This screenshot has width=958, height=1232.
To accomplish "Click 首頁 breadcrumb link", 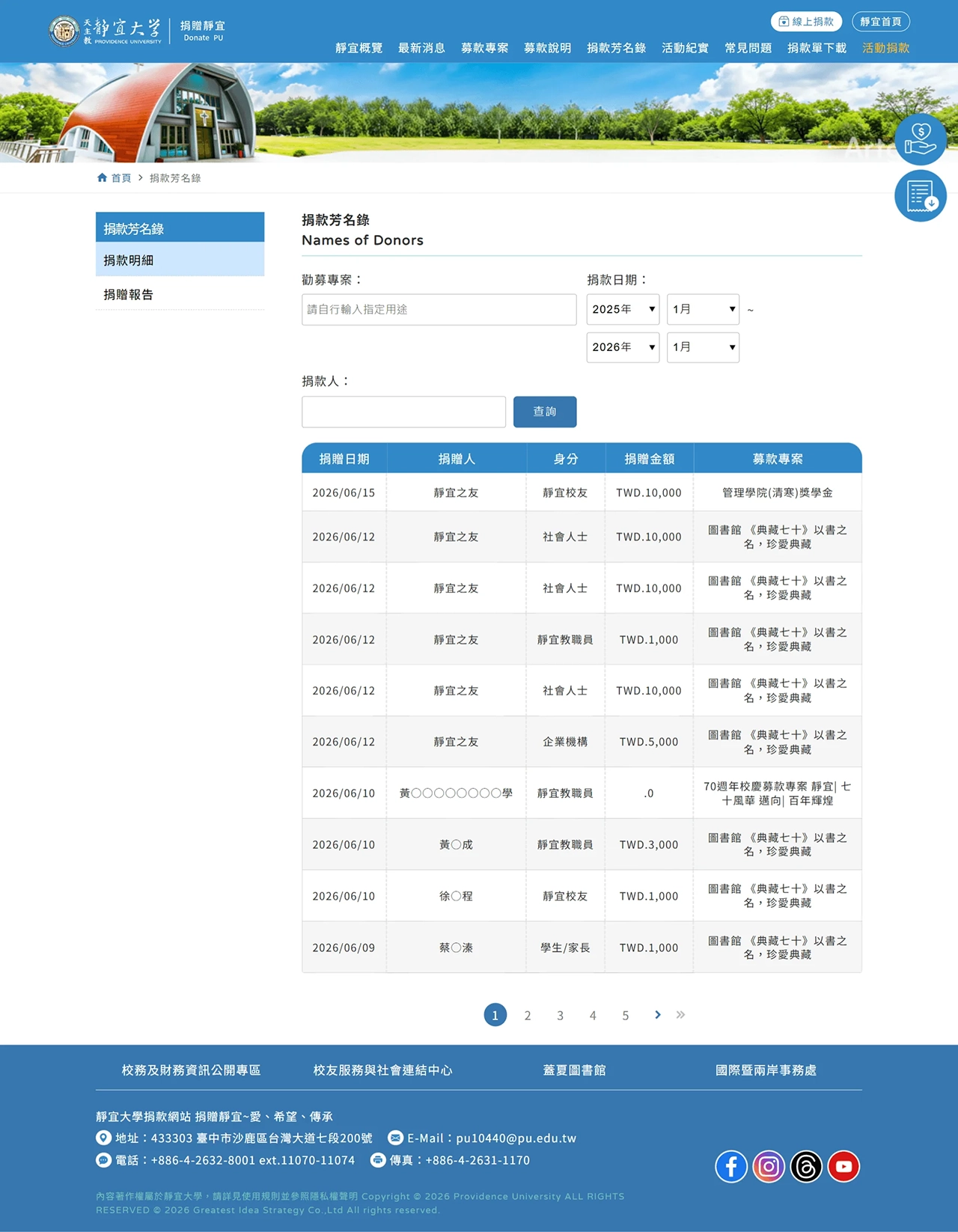I will coord(121,178).
